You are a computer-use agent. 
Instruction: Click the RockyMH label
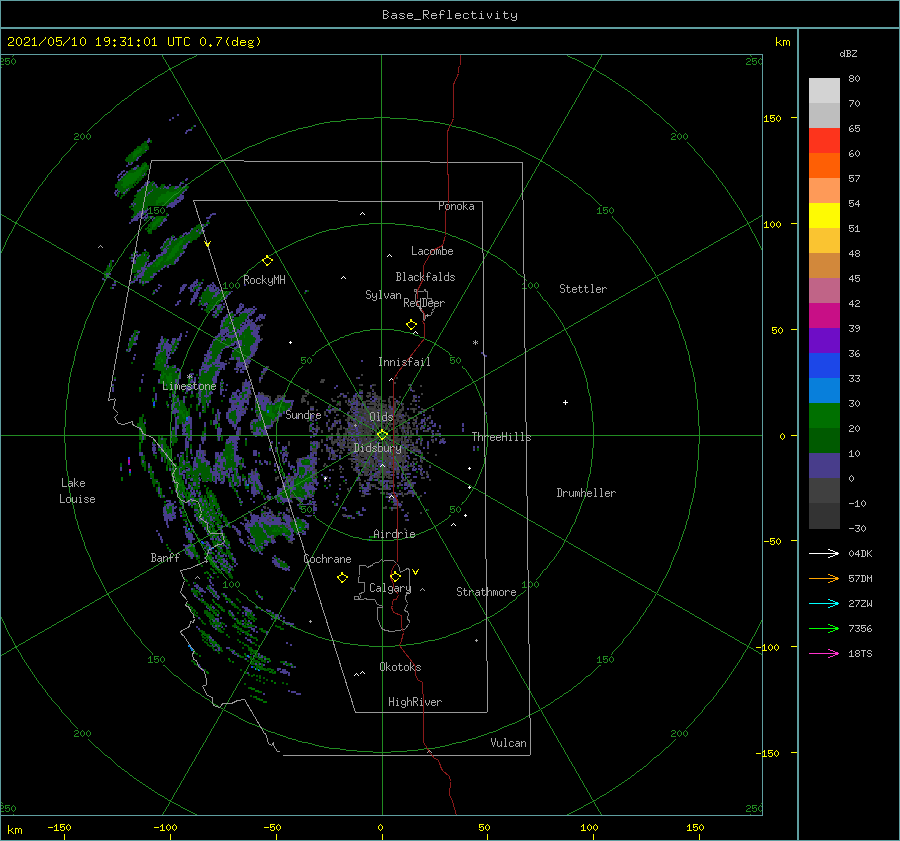[x=265, y=280]
